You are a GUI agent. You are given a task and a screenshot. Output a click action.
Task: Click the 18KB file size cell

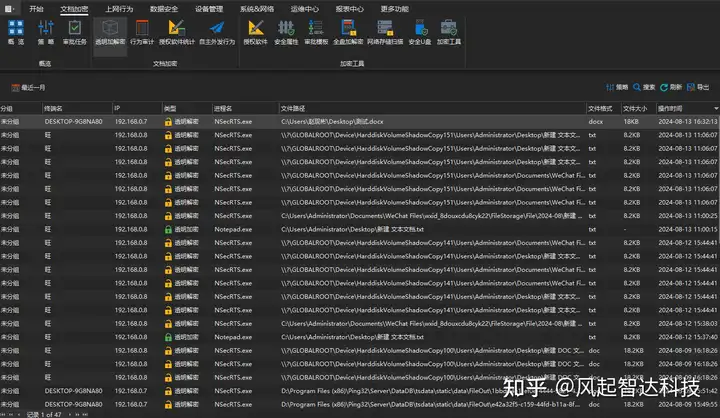click(x=631, y=122)
